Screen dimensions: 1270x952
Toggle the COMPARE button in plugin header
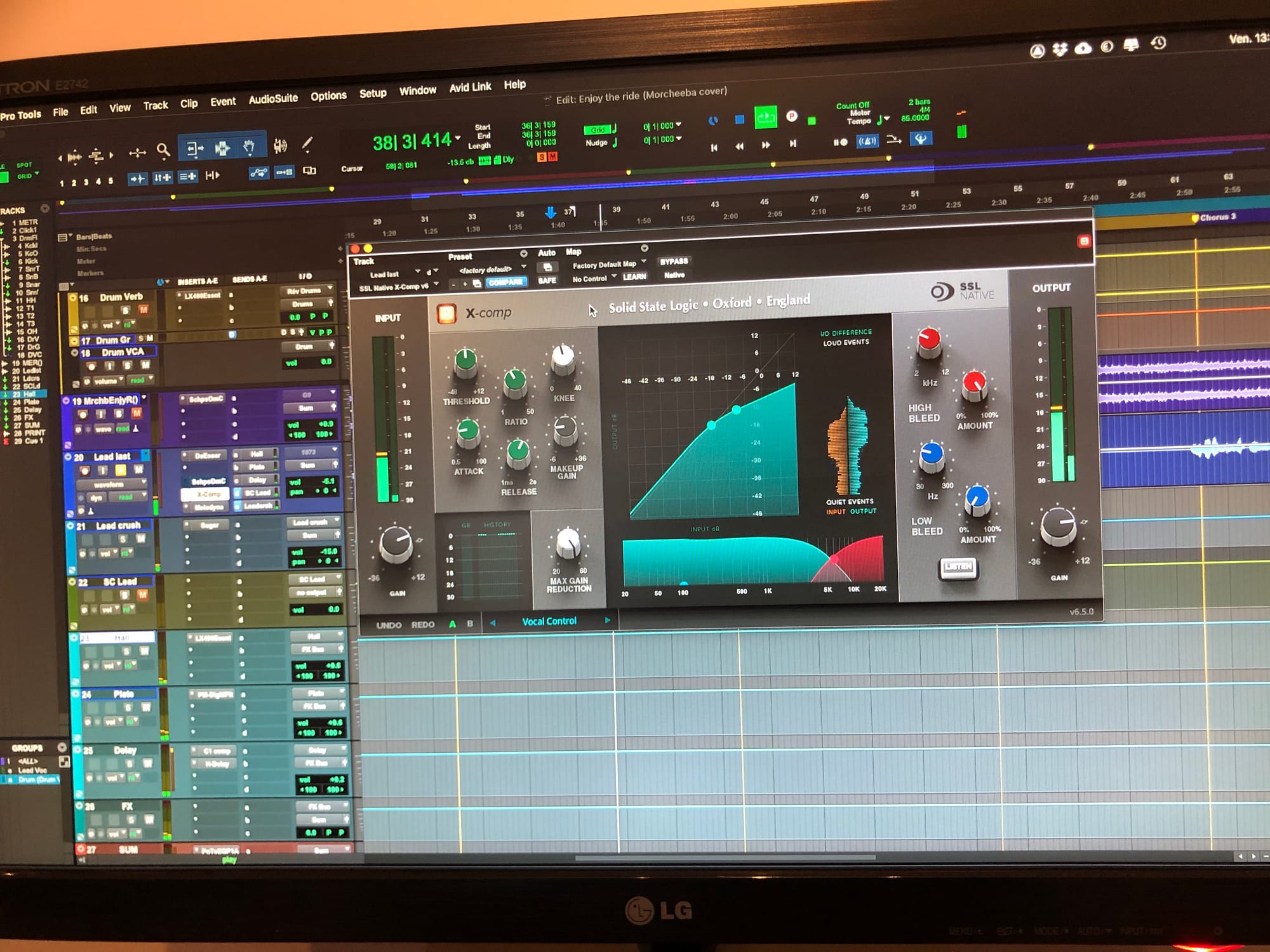(506, 282)
